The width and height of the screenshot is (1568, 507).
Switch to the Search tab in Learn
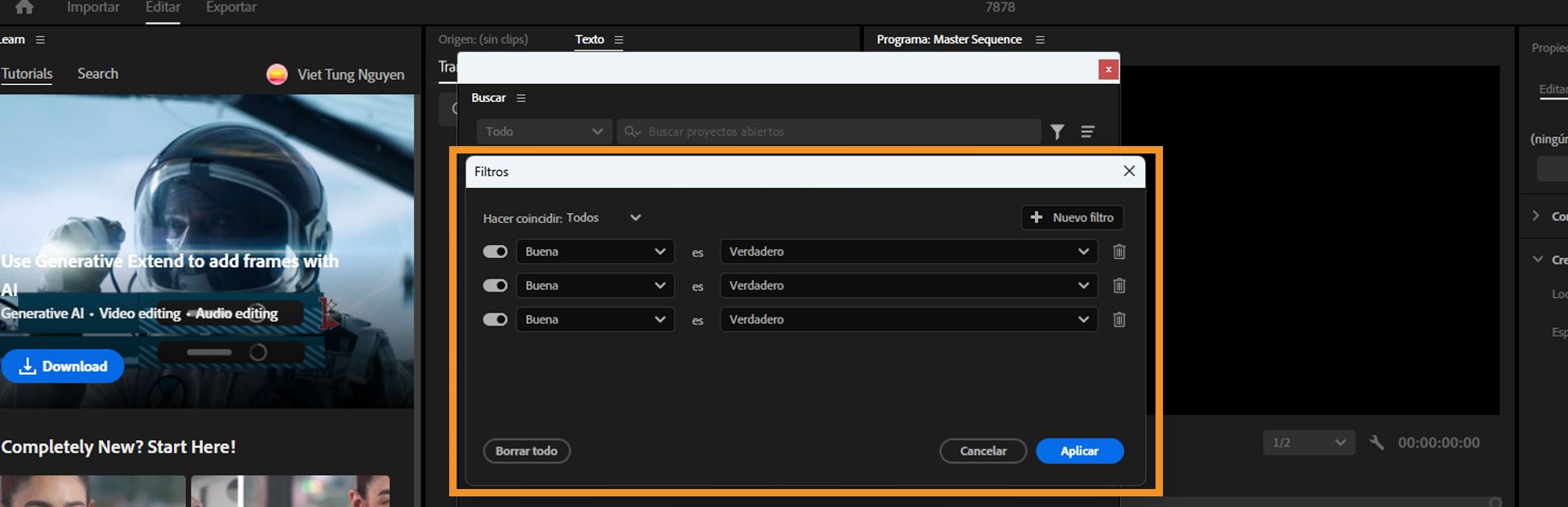[x=98, y=73]
